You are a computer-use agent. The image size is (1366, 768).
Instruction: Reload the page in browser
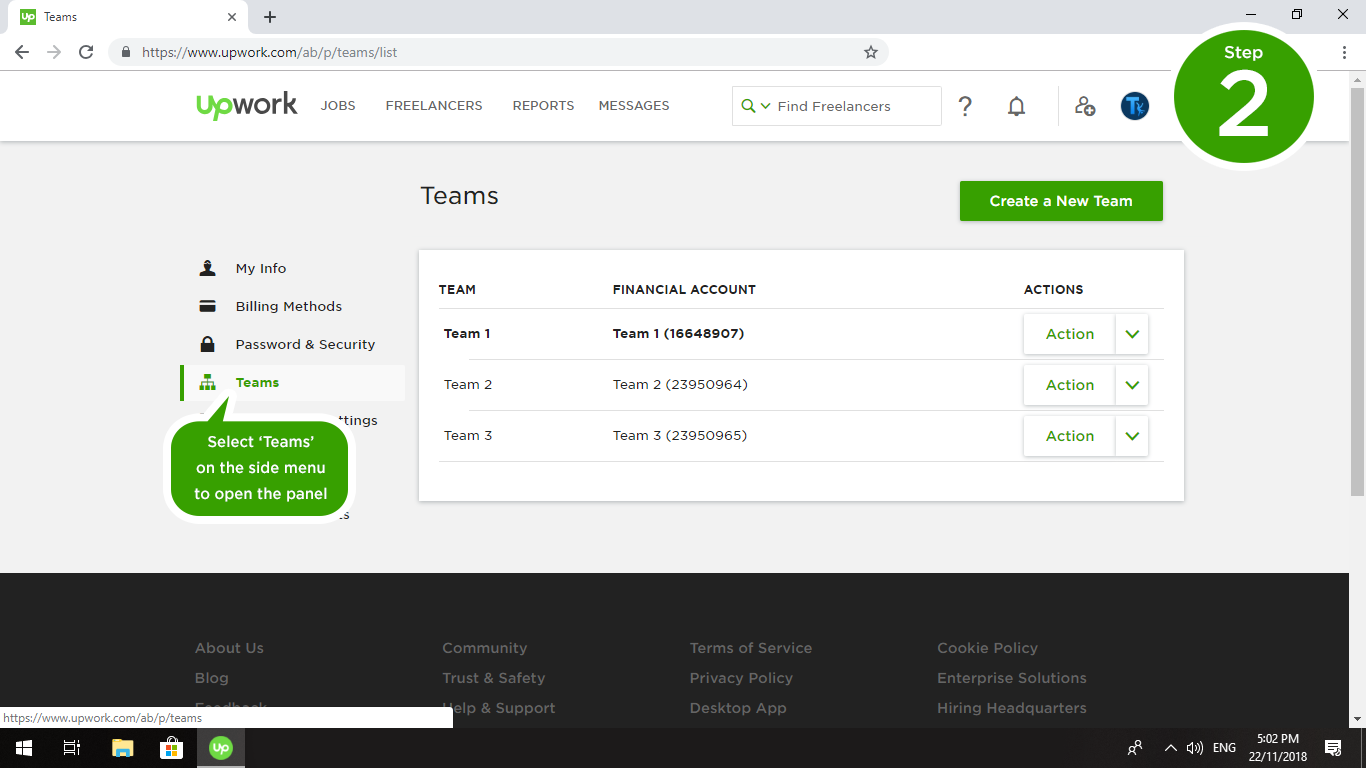pyautogui.click(x=86, y=52)
